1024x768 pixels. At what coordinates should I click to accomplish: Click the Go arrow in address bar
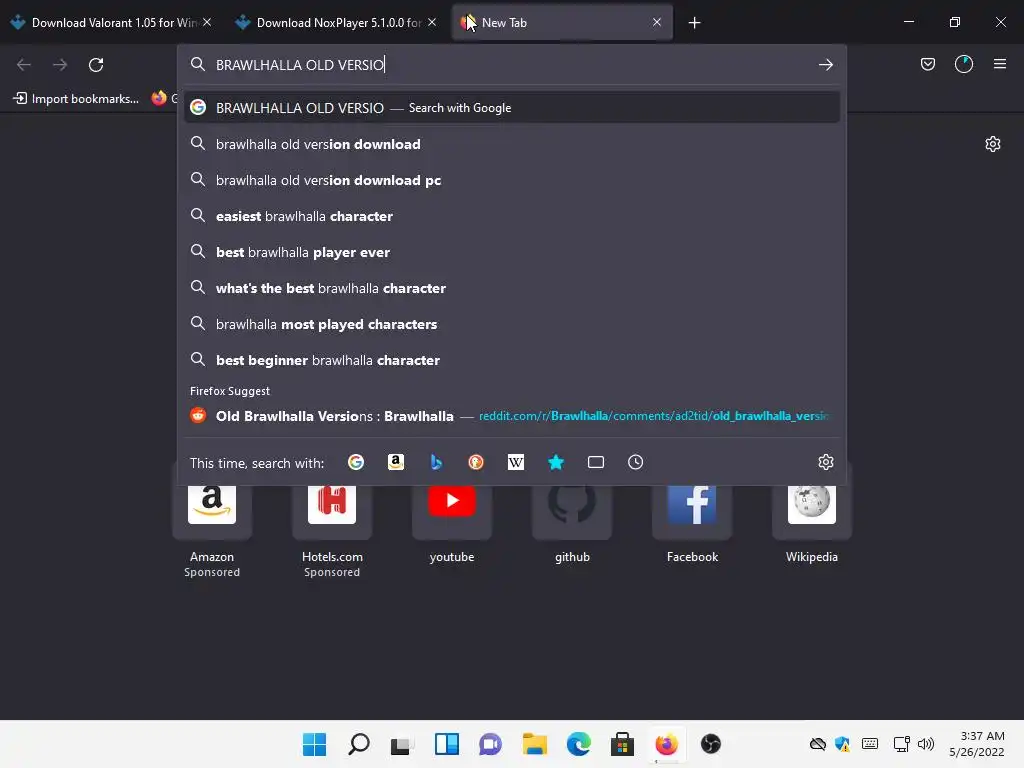[825, 65]
